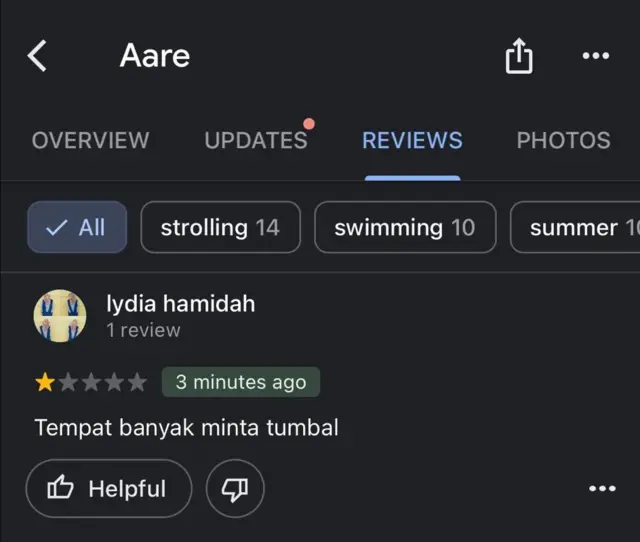Tap the thumbs-down icon on the review
The image size is (640, 542).
235,489
